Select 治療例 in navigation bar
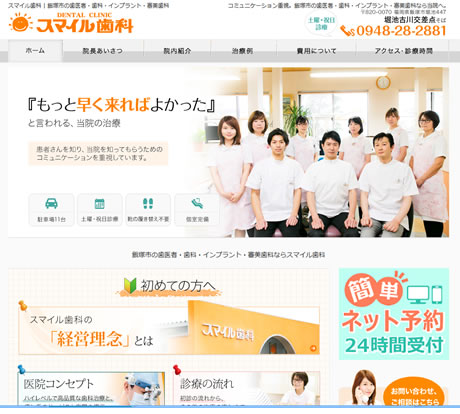The image size is (460, 414). tap(242, 51)
